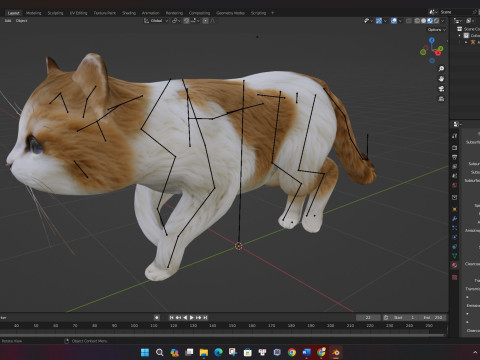Open the Add menu in viewport header
The image size is (480, 360).
[x=8, y=21]
